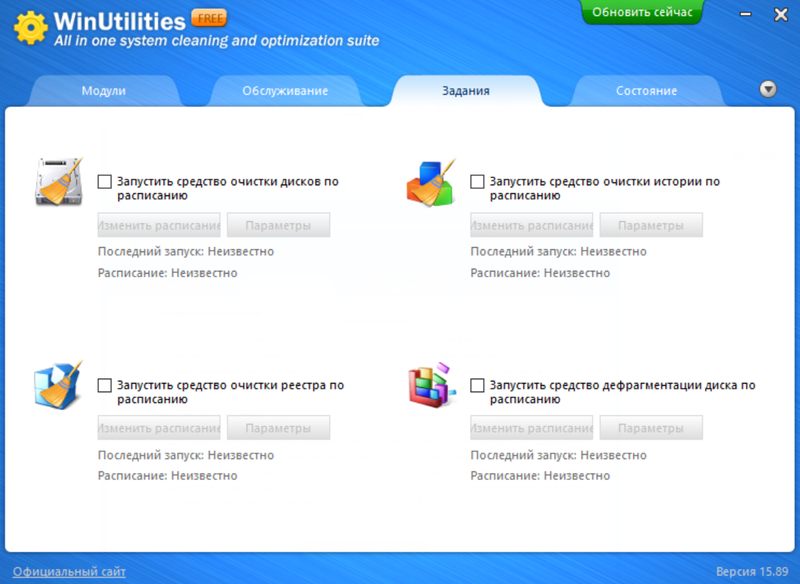Click the Обновить сейчас button

[642, 12]
